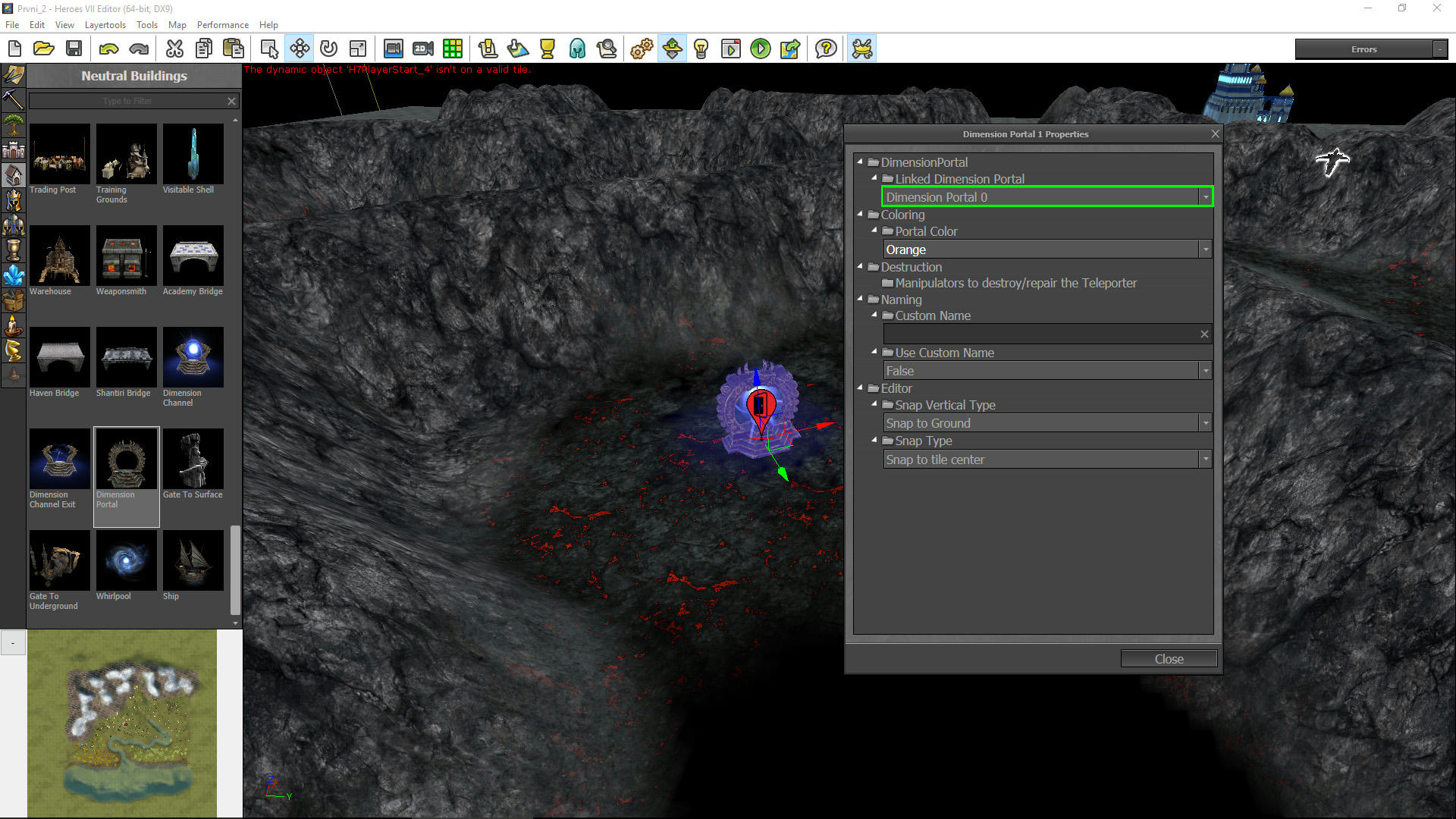The image size is (1456, 819).
Task: Open the golden trophy settings
Action: (x=548, y=49)
